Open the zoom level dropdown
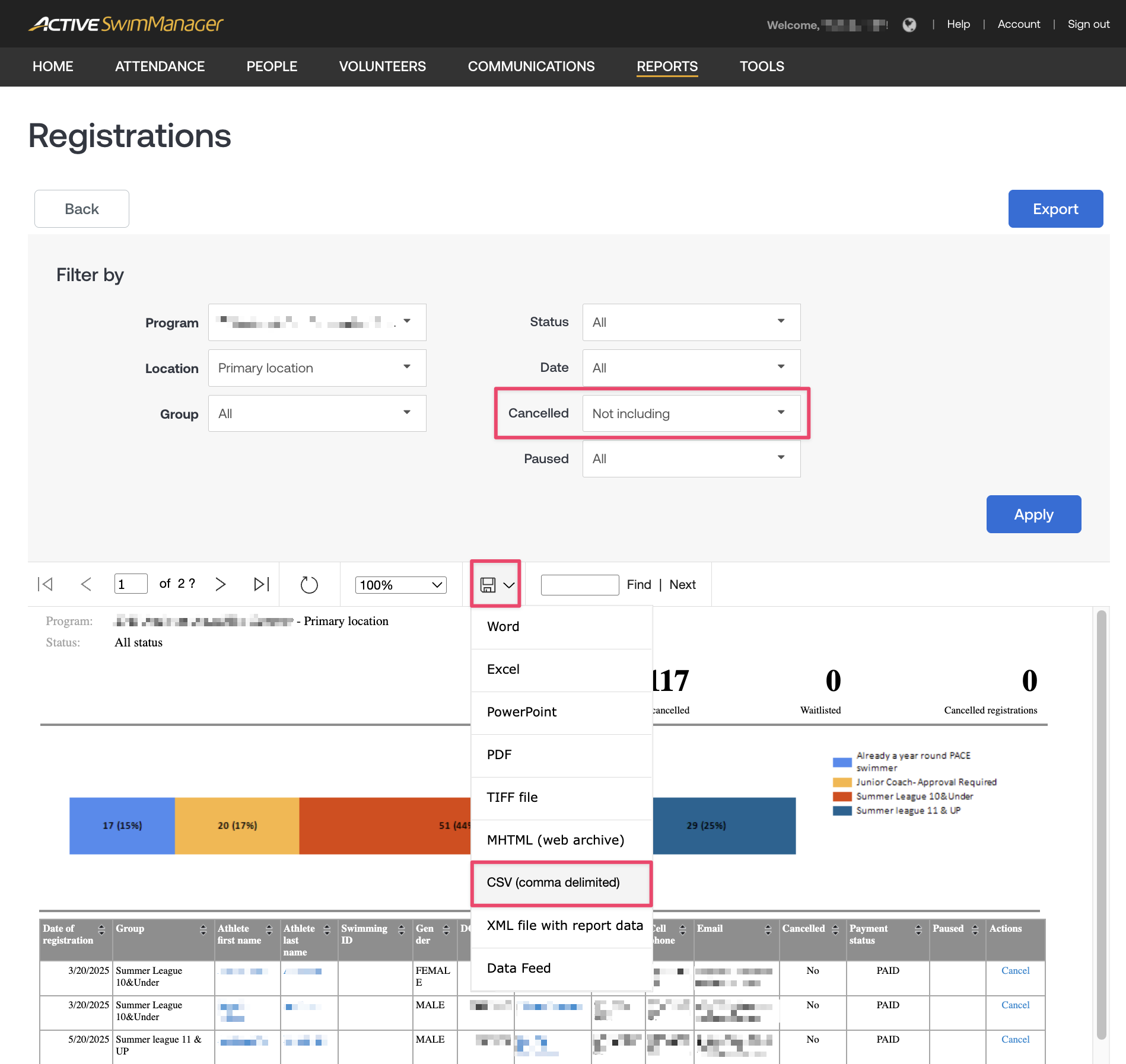Screen dimensions: 1126x1064 [x=400, y=585]
